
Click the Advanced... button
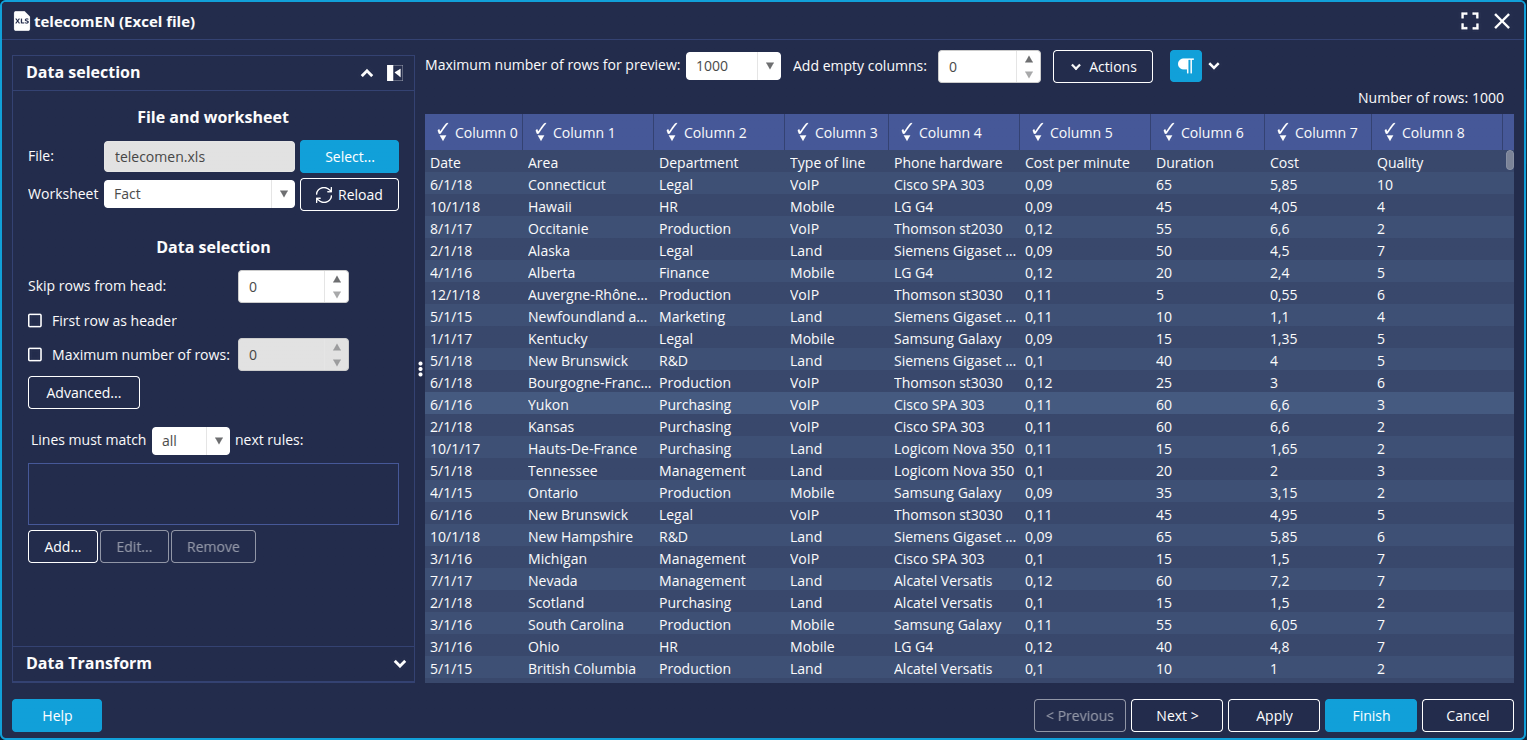coord(84,393)
